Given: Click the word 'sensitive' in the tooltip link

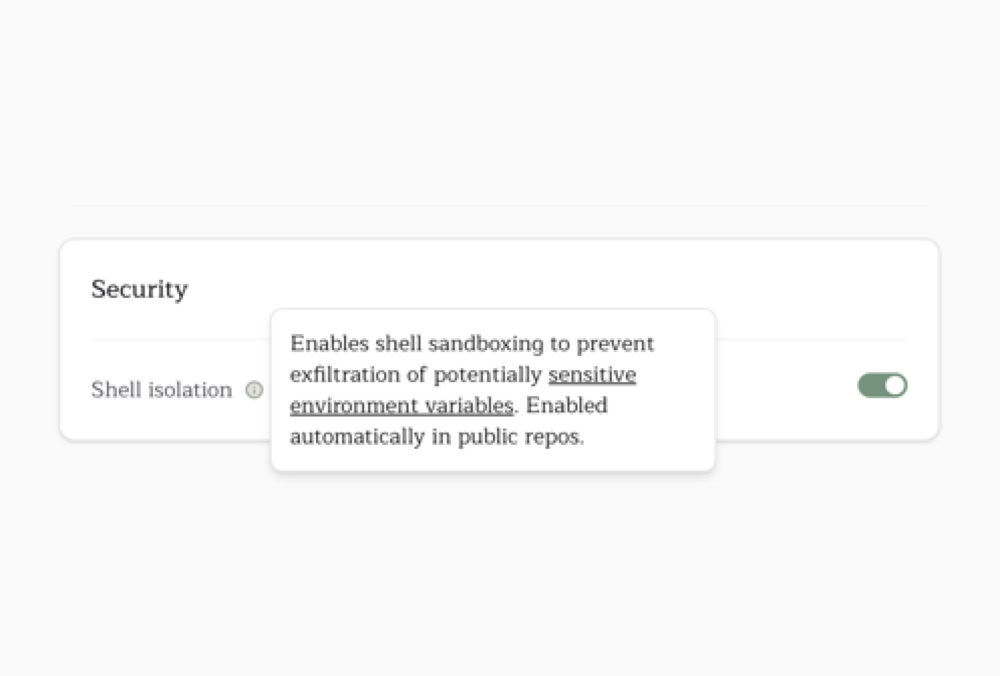Looking at the screenshot, I should [x=592, y=375].
